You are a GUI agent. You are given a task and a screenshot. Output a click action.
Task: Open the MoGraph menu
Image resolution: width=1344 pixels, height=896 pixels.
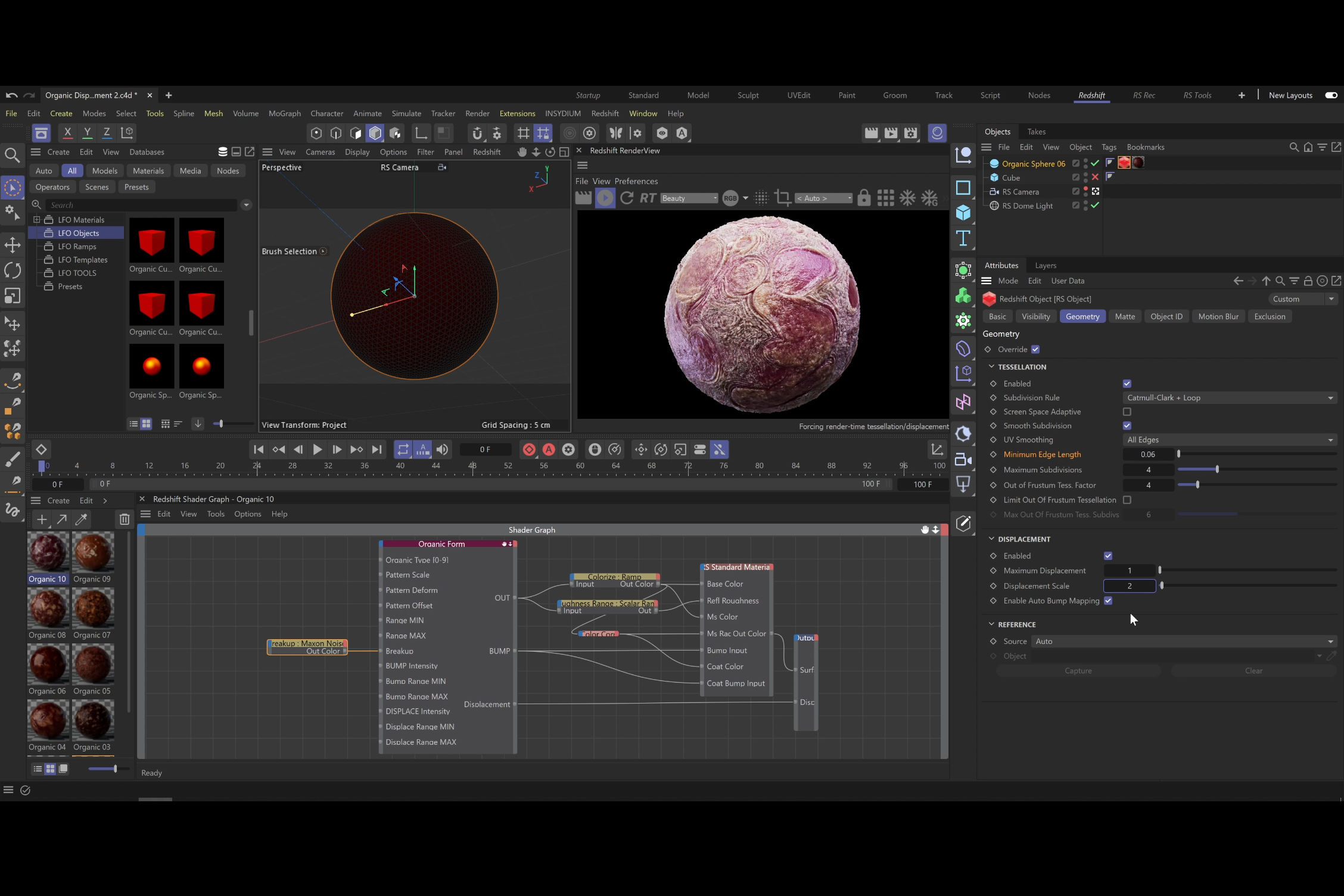[284, 113]
